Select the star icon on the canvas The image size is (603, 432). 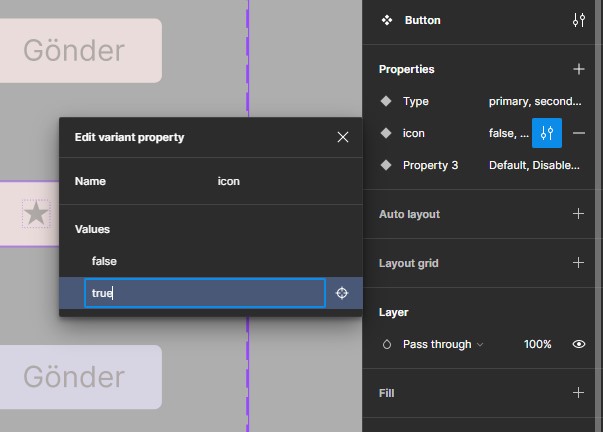[x=36, y=213]
